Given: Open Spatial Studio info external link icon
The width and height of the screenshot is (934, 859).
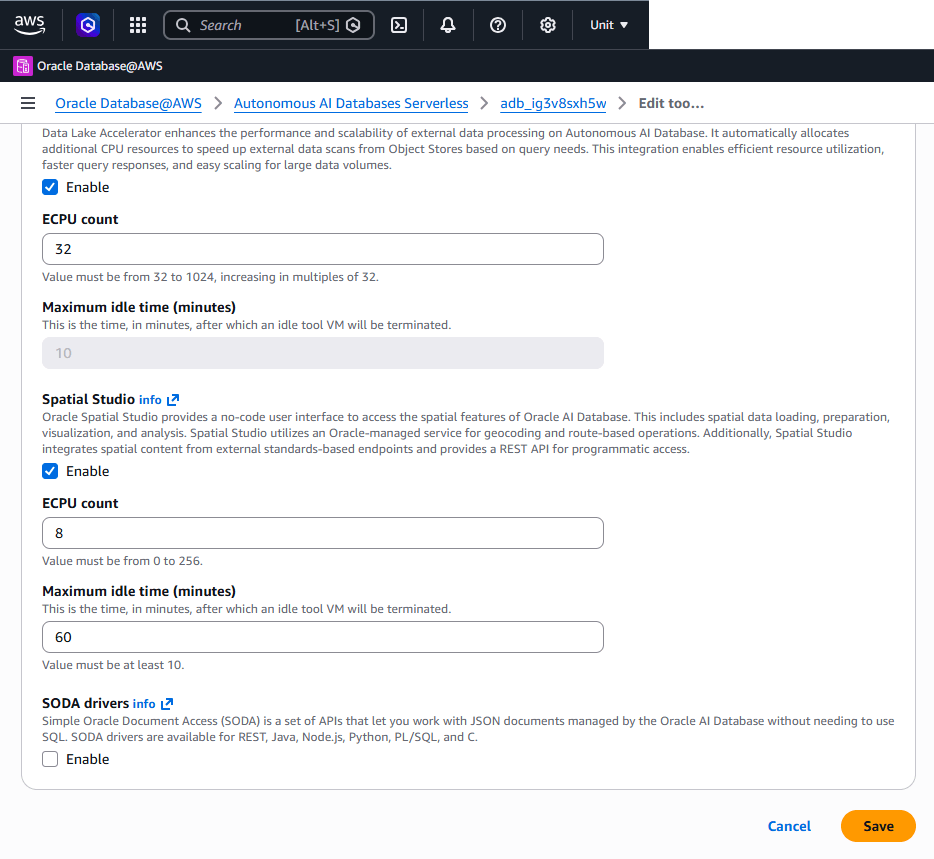Looking at the screenshot, I should click(x=173, y=400).
